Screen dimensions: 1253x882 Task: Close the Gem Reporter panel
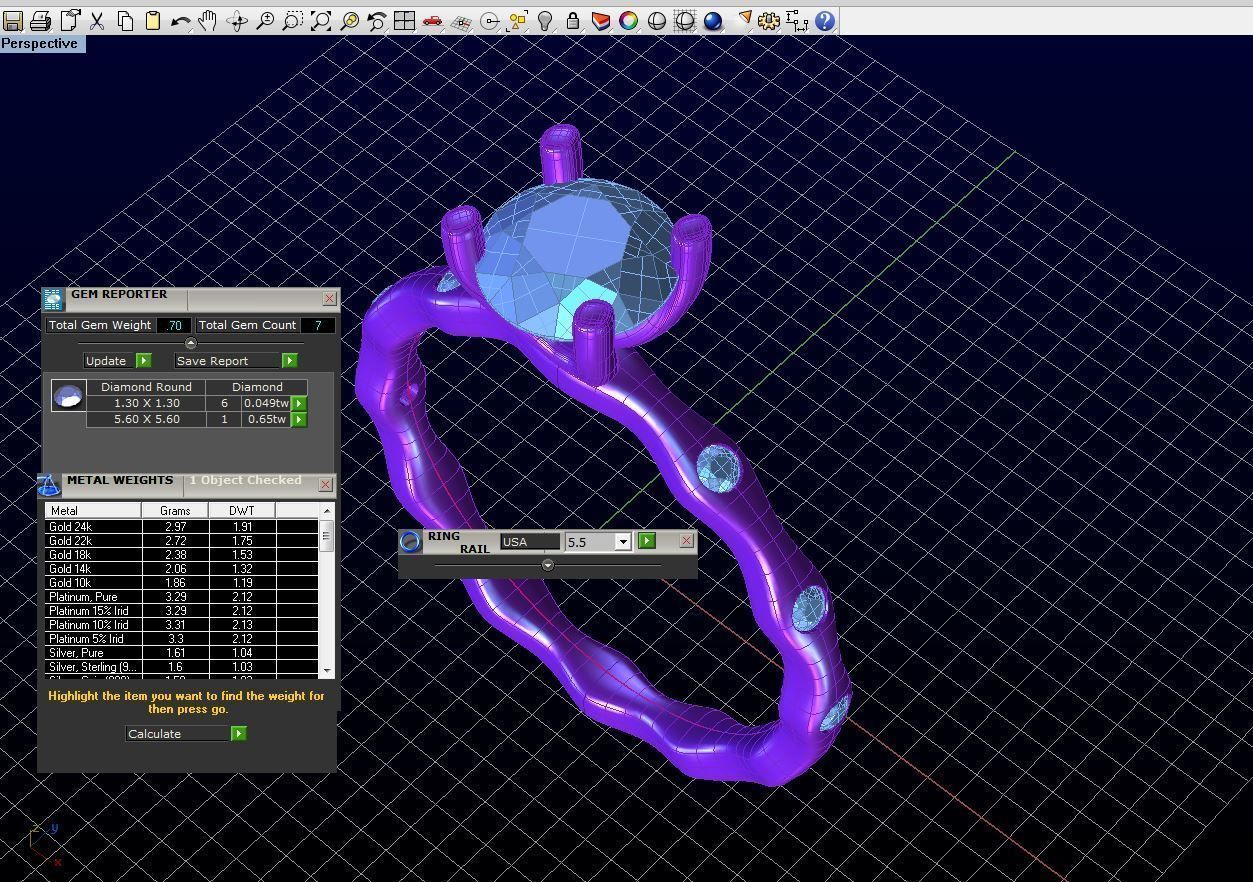pos(329,299)
